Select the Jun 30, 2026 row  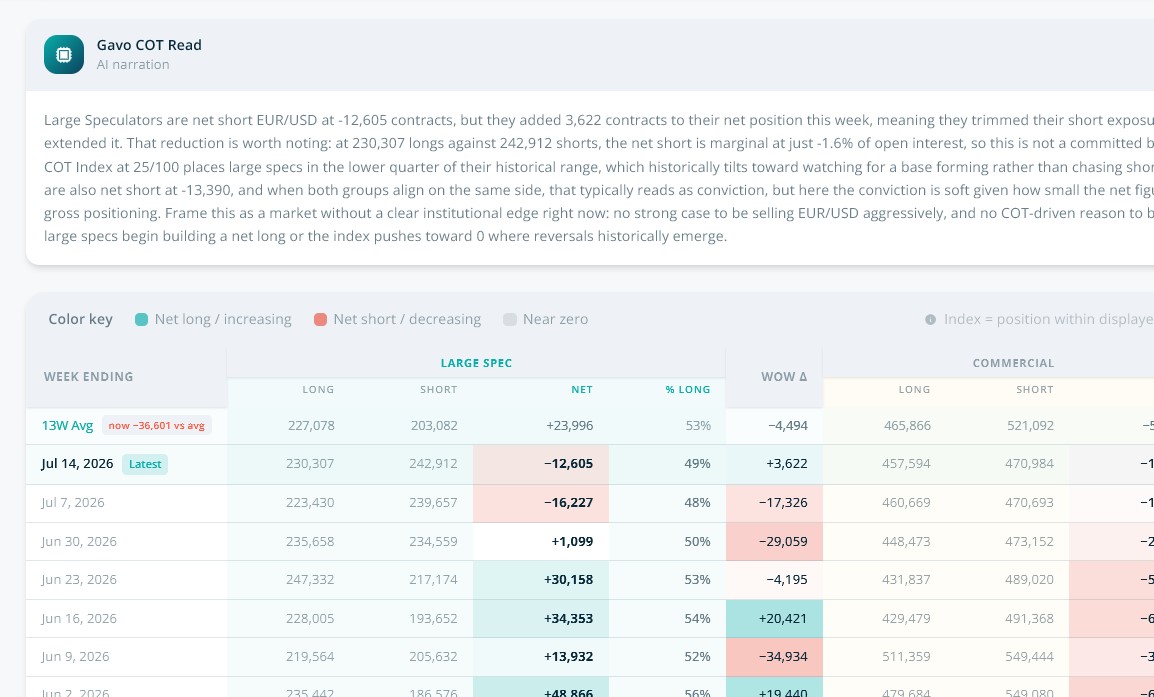[590, 542]
